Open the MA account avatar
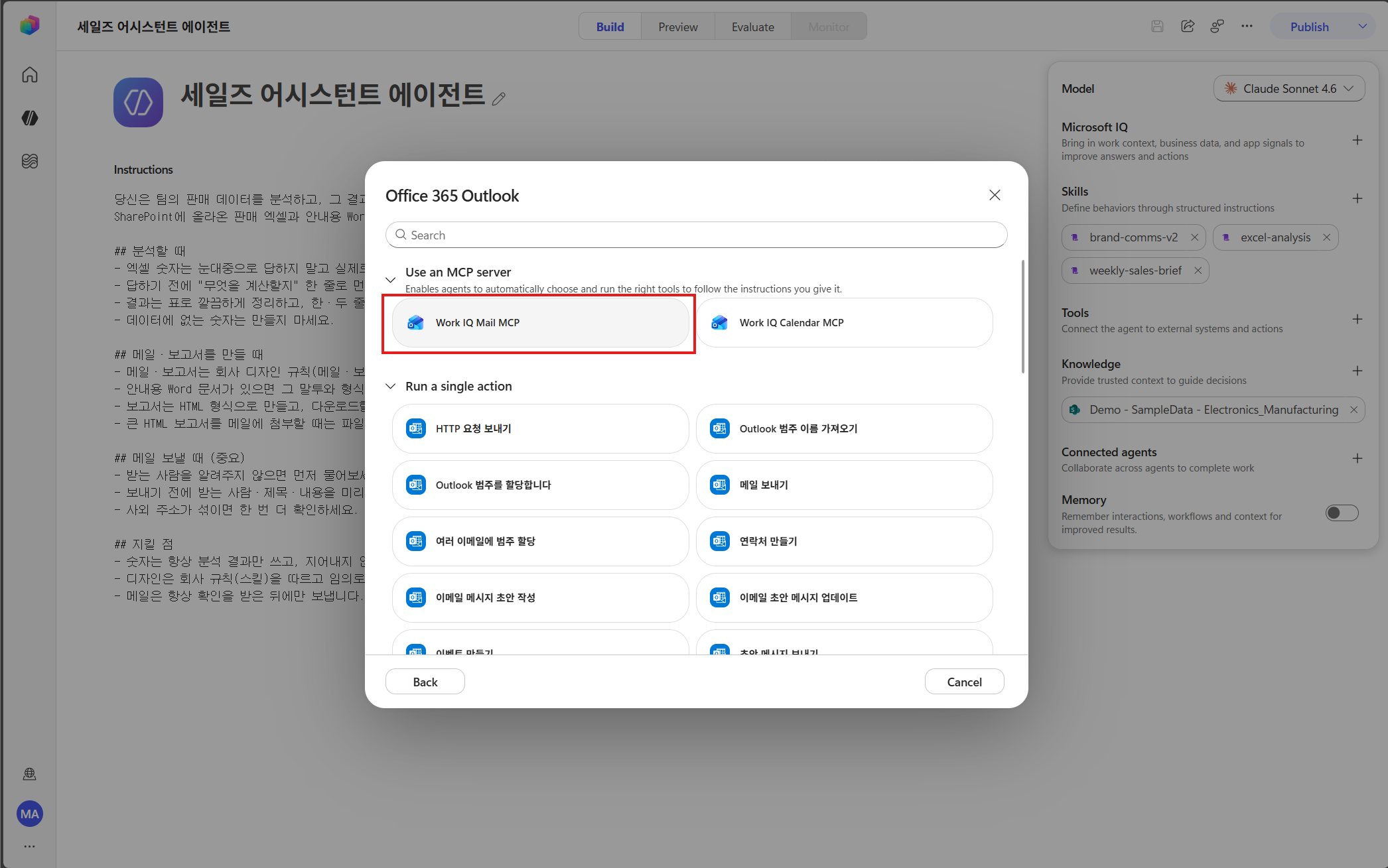The height and width of the screenshot is (868, 1388). [x=30, y=814]
